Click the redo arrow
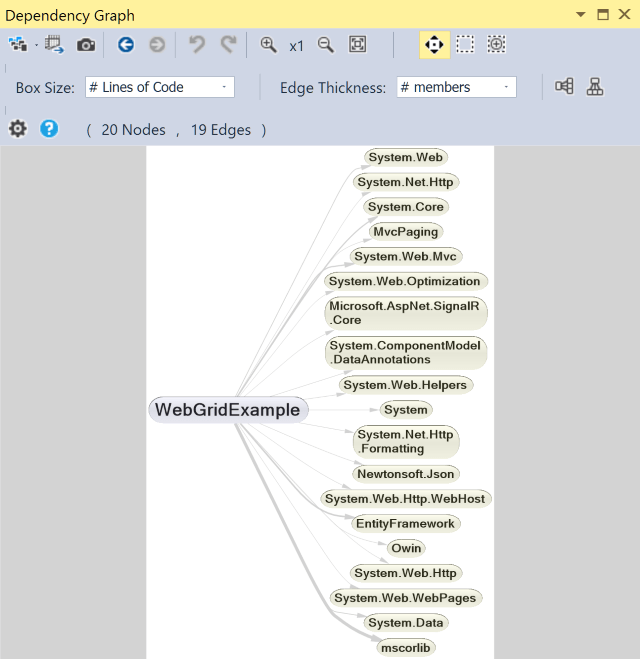Image resolution: width=640 pixels, height=659 pixels. click(229, 45)
